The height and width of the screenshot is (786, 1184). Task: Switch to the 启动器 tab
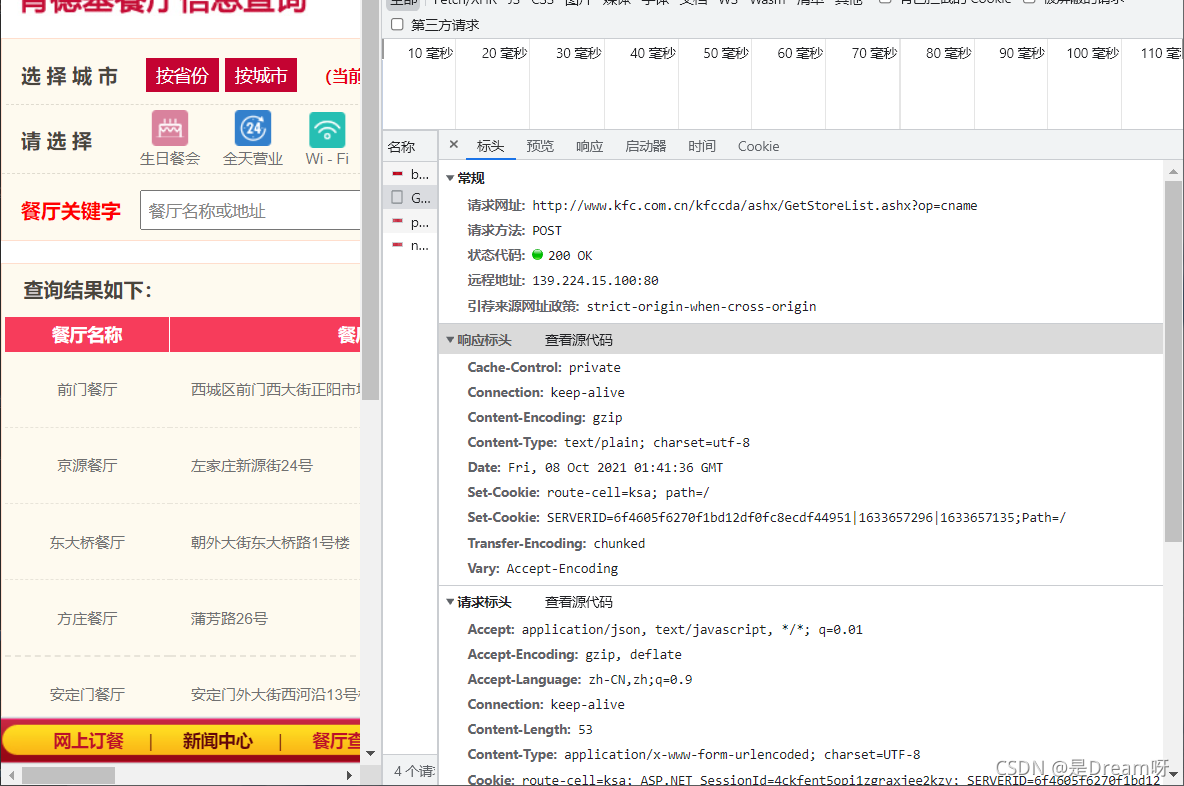click(x=646, y=146)
